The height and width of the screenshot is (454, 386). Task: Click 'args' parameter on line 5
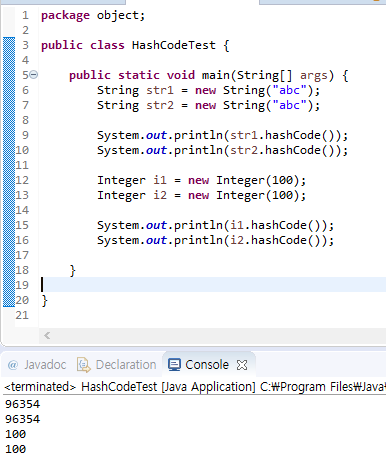click(x=313, y=76)
